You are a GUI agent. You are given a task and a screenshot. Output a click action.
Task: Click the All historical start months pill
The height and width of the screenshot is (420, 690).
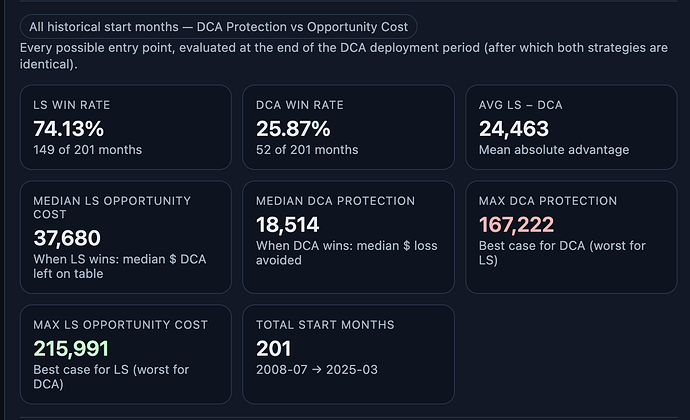[x=218, y=27]
